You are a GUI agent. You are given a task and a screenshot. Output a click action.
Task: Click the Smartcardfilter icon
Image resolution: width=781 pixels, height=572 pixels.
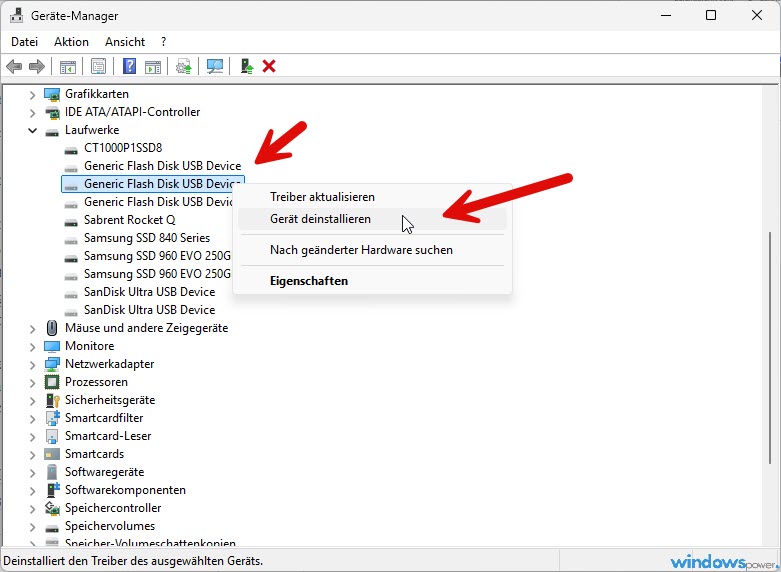(52, 418)
